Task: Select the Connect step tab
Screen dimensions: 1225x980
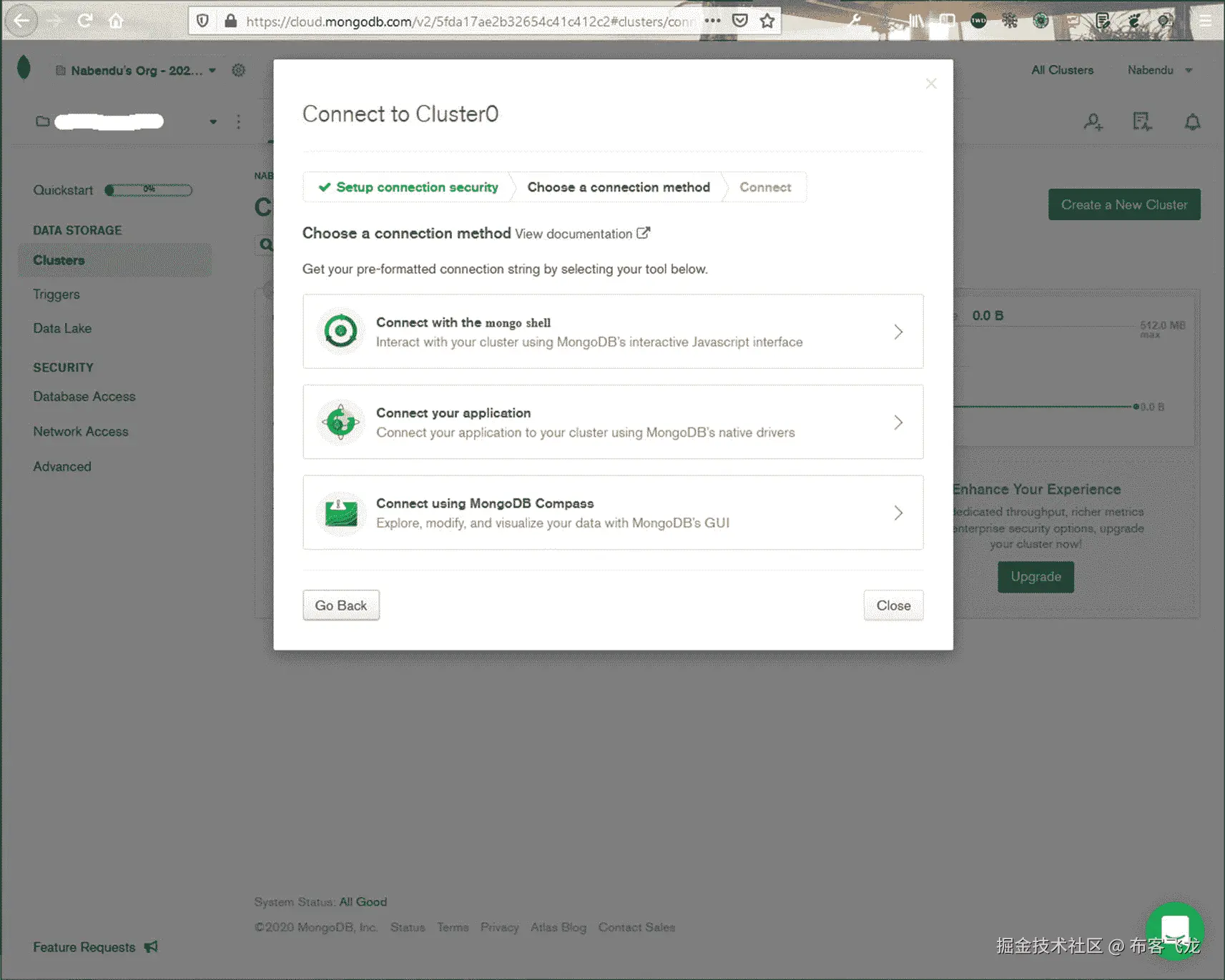Action: (x=765, y=187)
